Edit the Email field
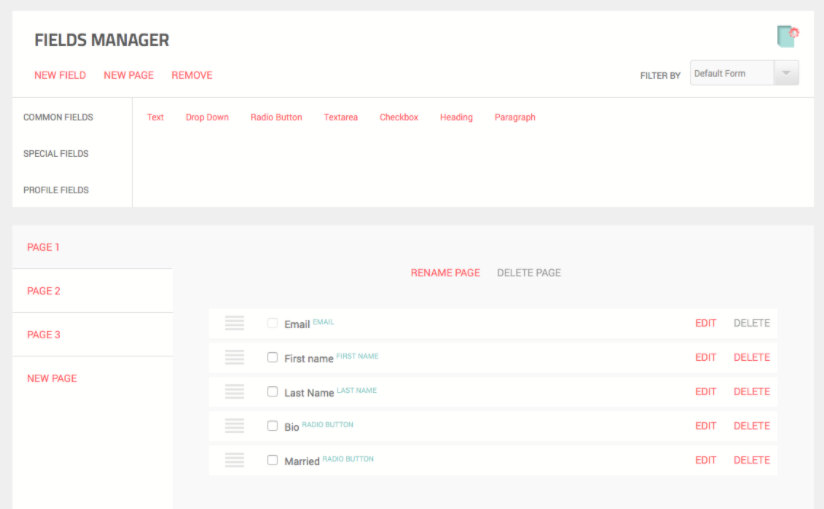 click(x=705, y=323)
